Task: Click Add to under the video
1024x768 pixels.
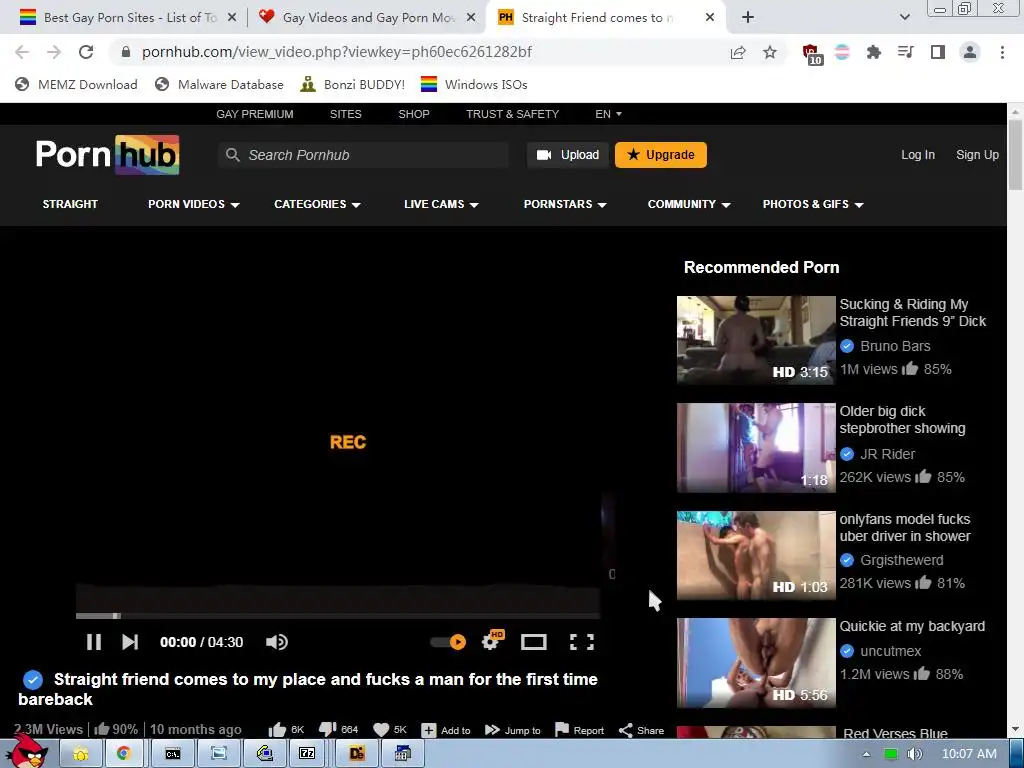Action: [x=446, y=730]
